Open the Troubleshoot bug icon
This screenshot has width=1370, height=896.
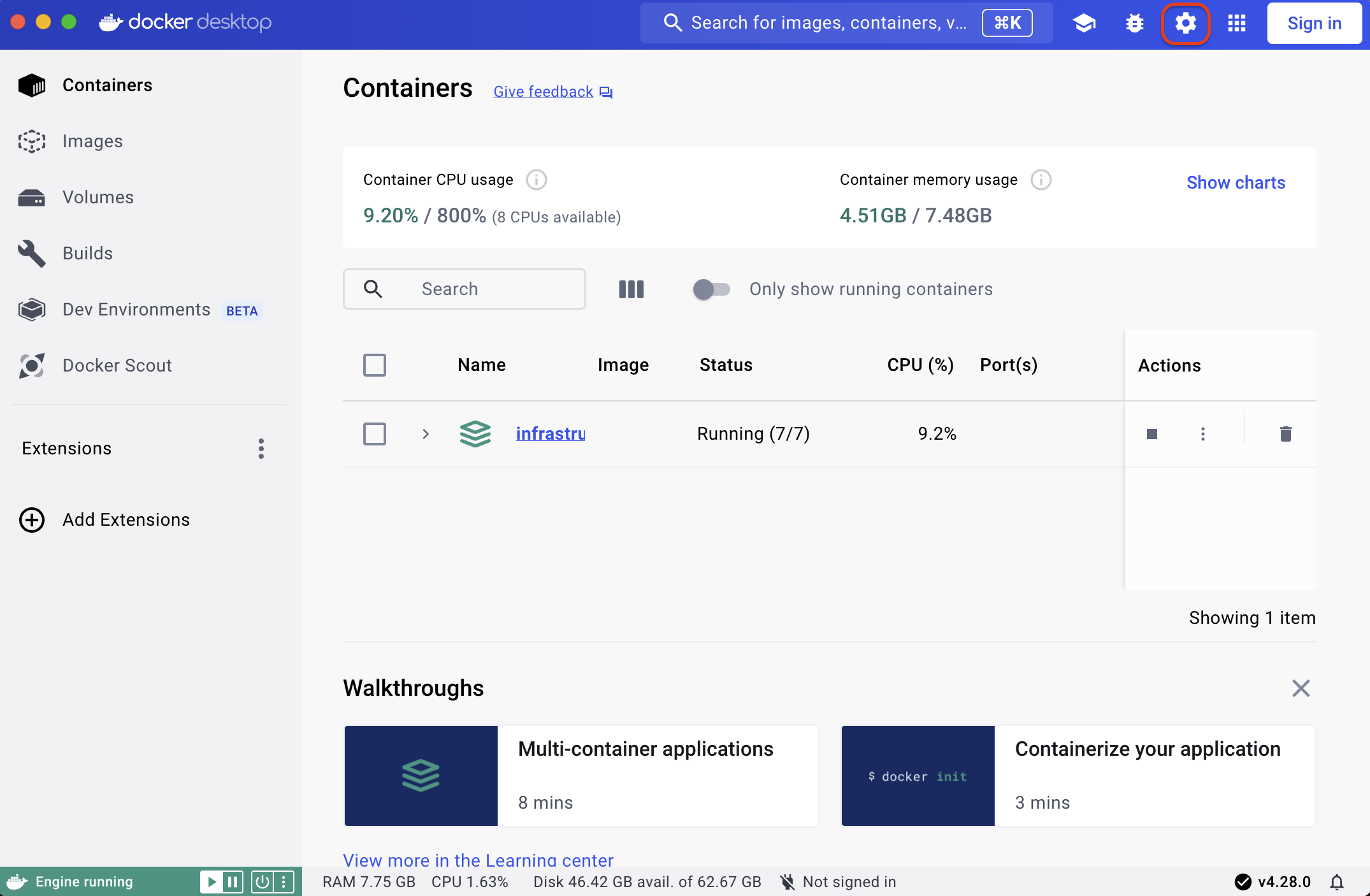point(1135,23)
